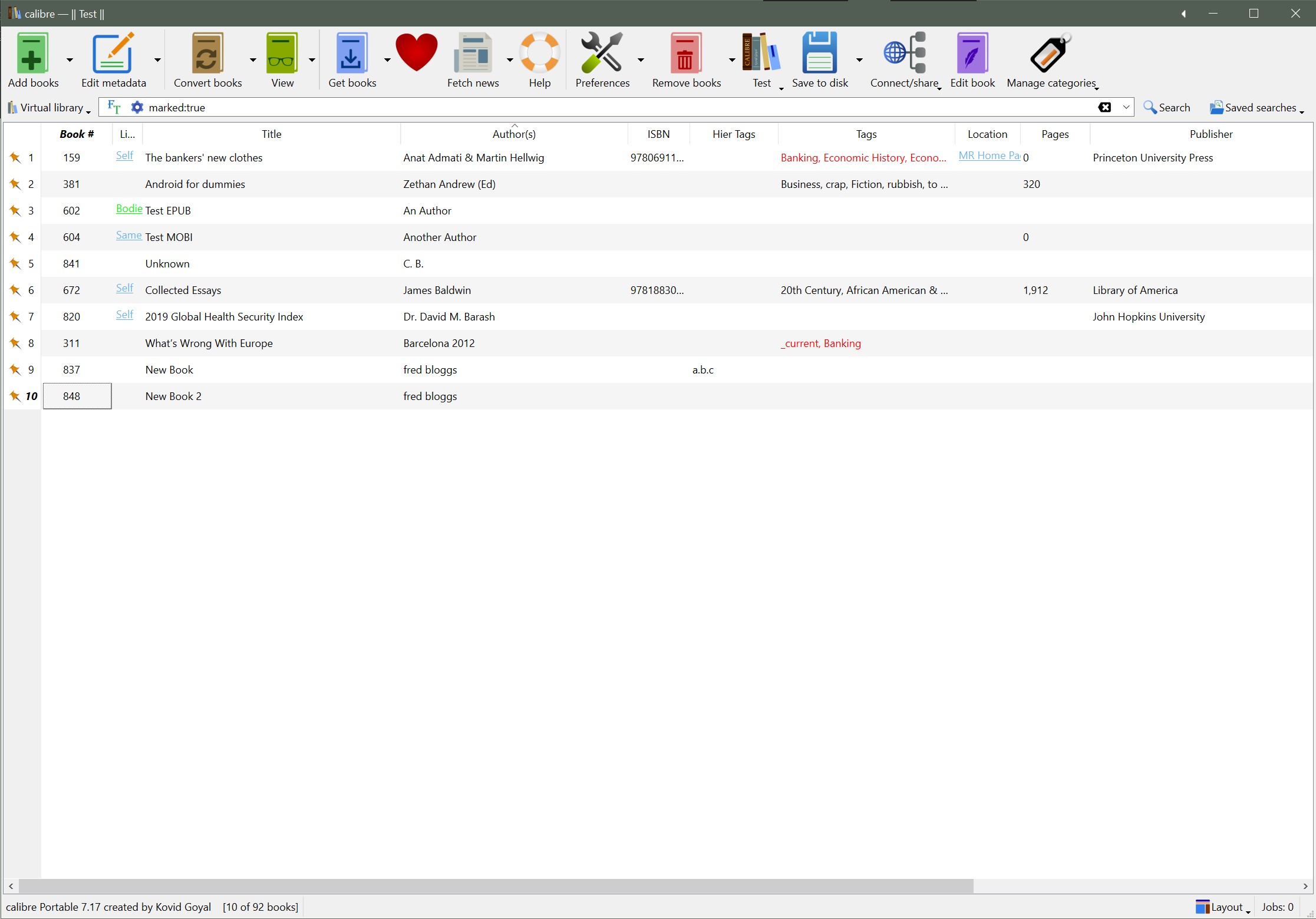Image resolution: width=1316 pixels, height=919 pixels.
Task: Open the Edit metadata tool
Action: [x=112, y=54]
